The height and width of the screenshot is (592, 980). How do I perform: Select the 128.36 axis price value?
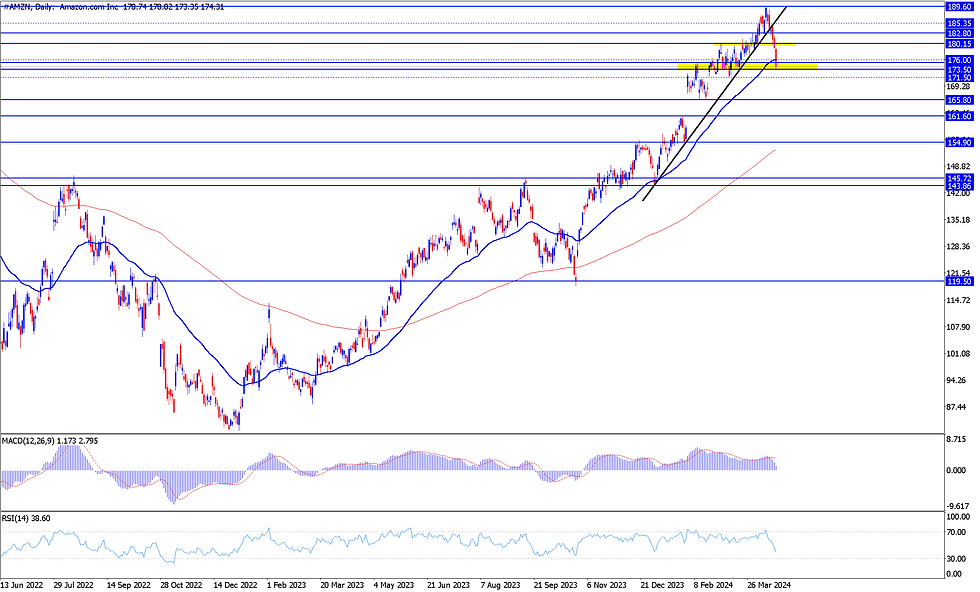[959, 246]
